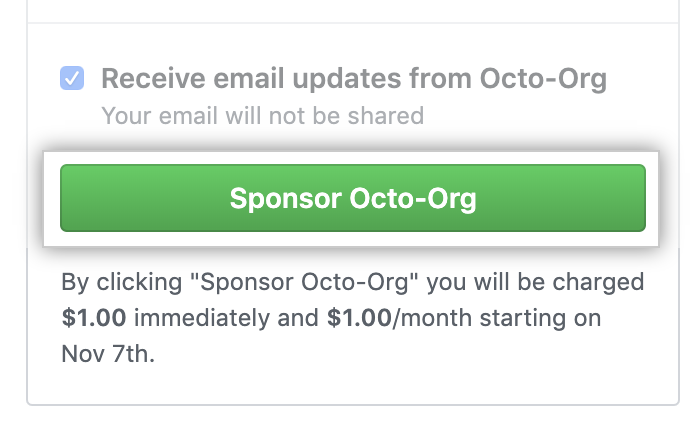Click the word "Octo-Org" in the checkbox label
Screen dimensions: 700x424
[546, 78]
